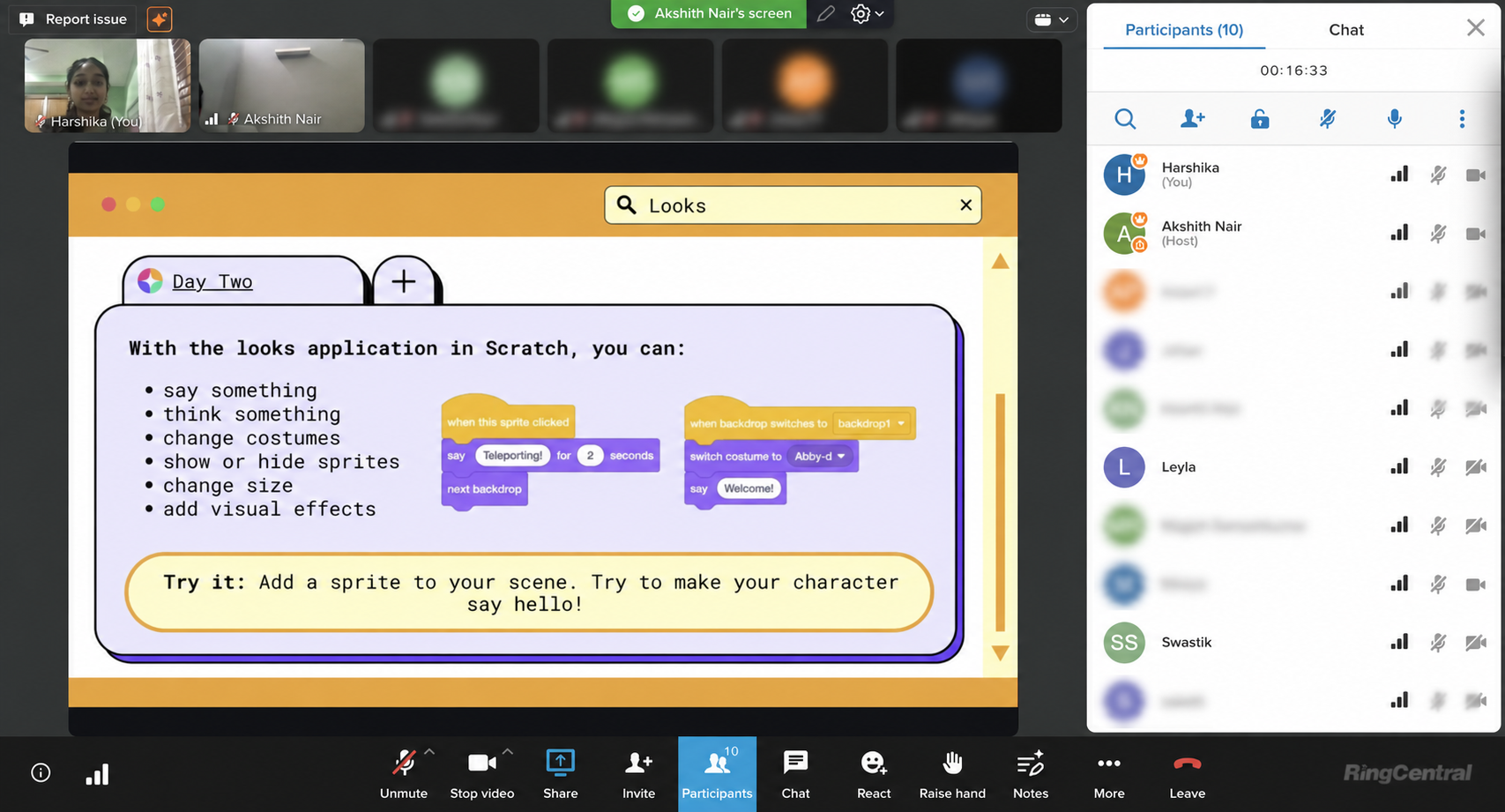This screenshot has width=1505, height=812.
Task: Toggle Harshika's microphone in participants list
Action: point(1438,175)
